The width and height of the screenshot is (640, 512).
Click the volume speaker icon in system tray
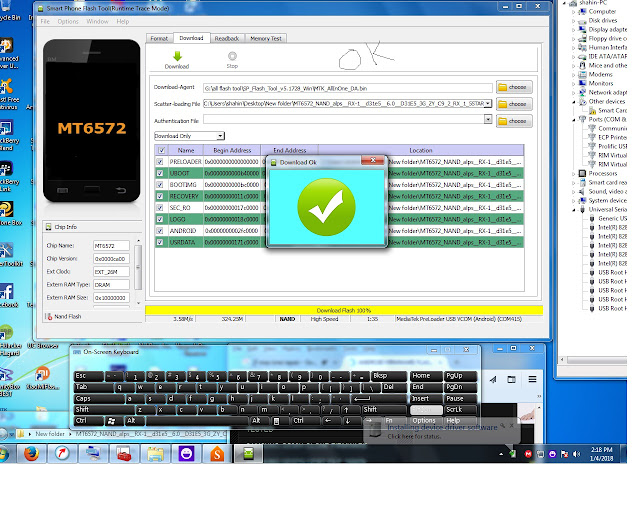coord(576,454)
